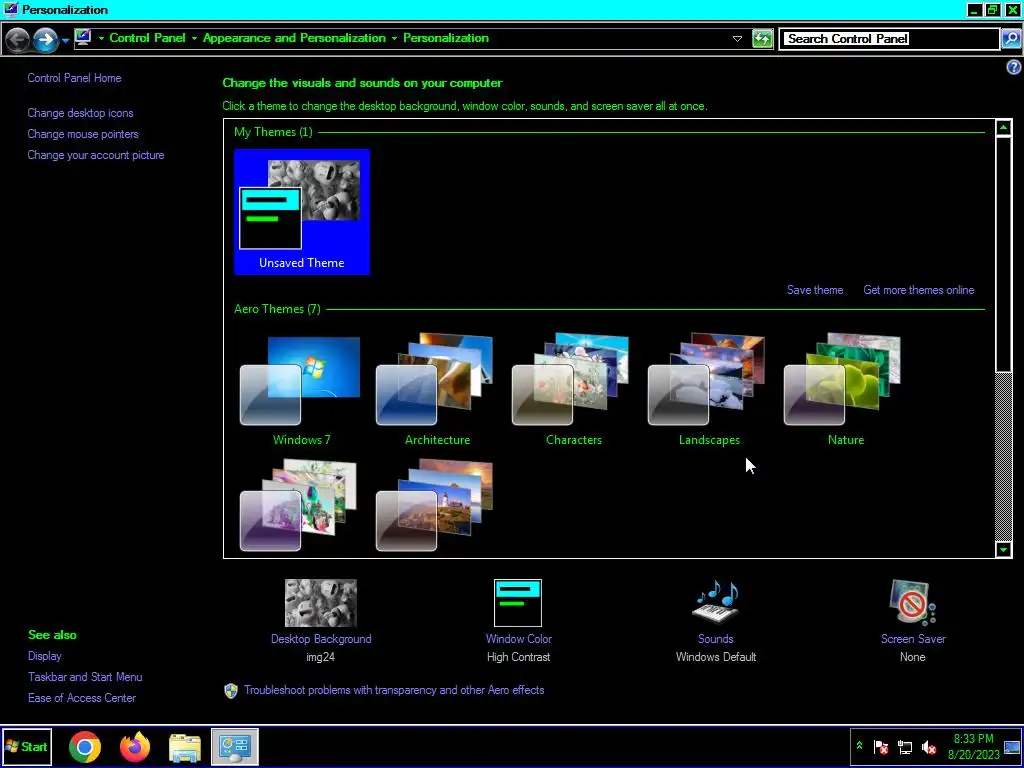1024x768 pixels.
Task: Open Window Color settings icon
Action: click(x=518, y=603)
